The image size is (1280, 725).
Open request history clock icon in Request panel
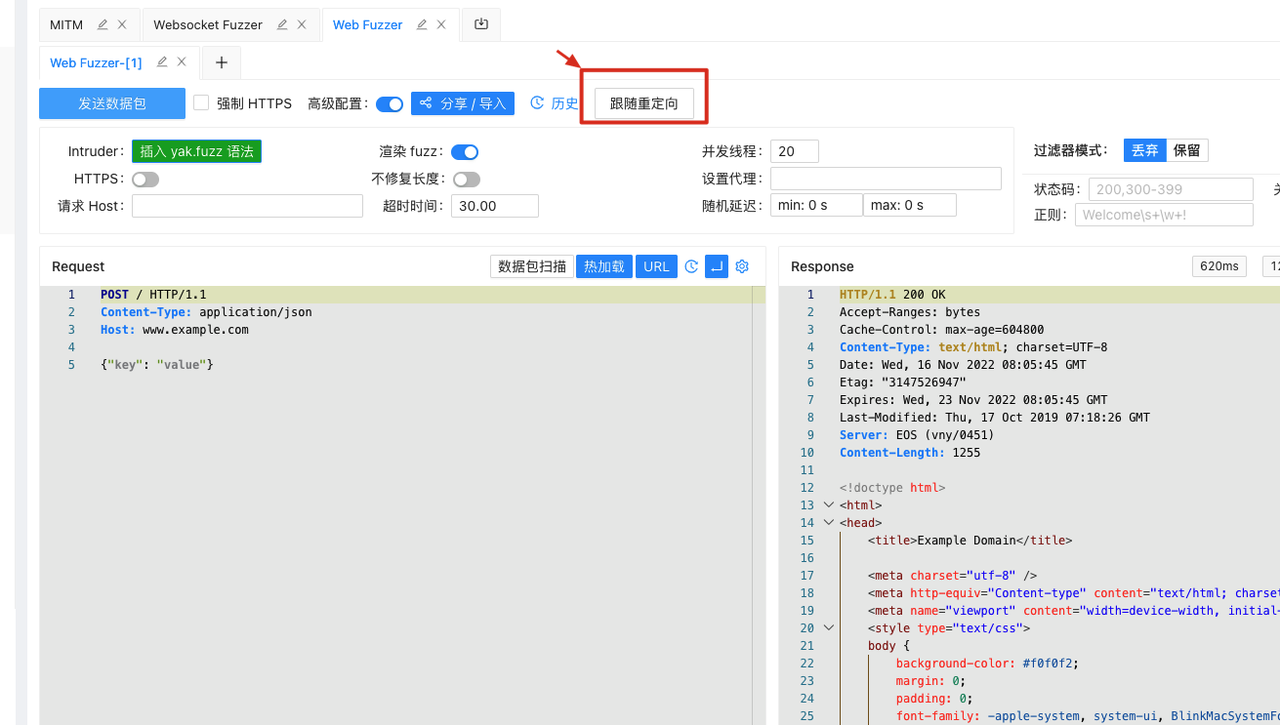click(x=691, y=266)
